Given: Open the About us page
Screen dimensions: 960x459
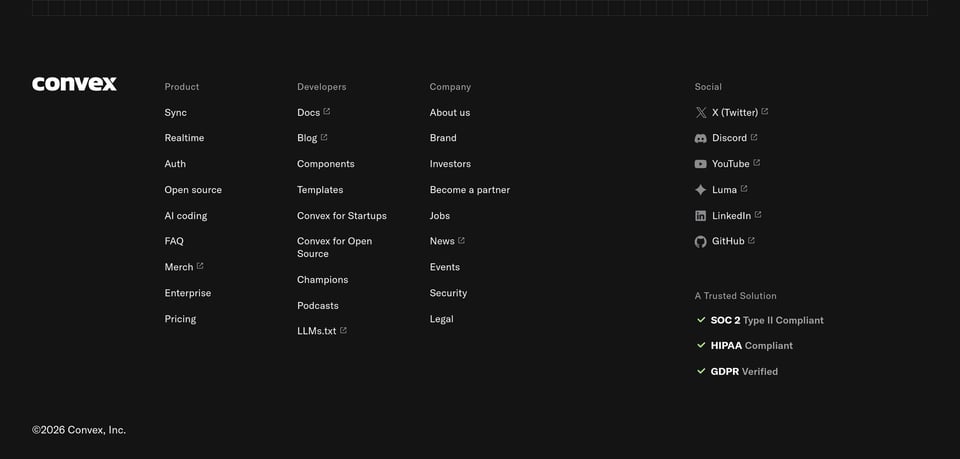Looking at the screenshot, I should [x=450, y=113].
